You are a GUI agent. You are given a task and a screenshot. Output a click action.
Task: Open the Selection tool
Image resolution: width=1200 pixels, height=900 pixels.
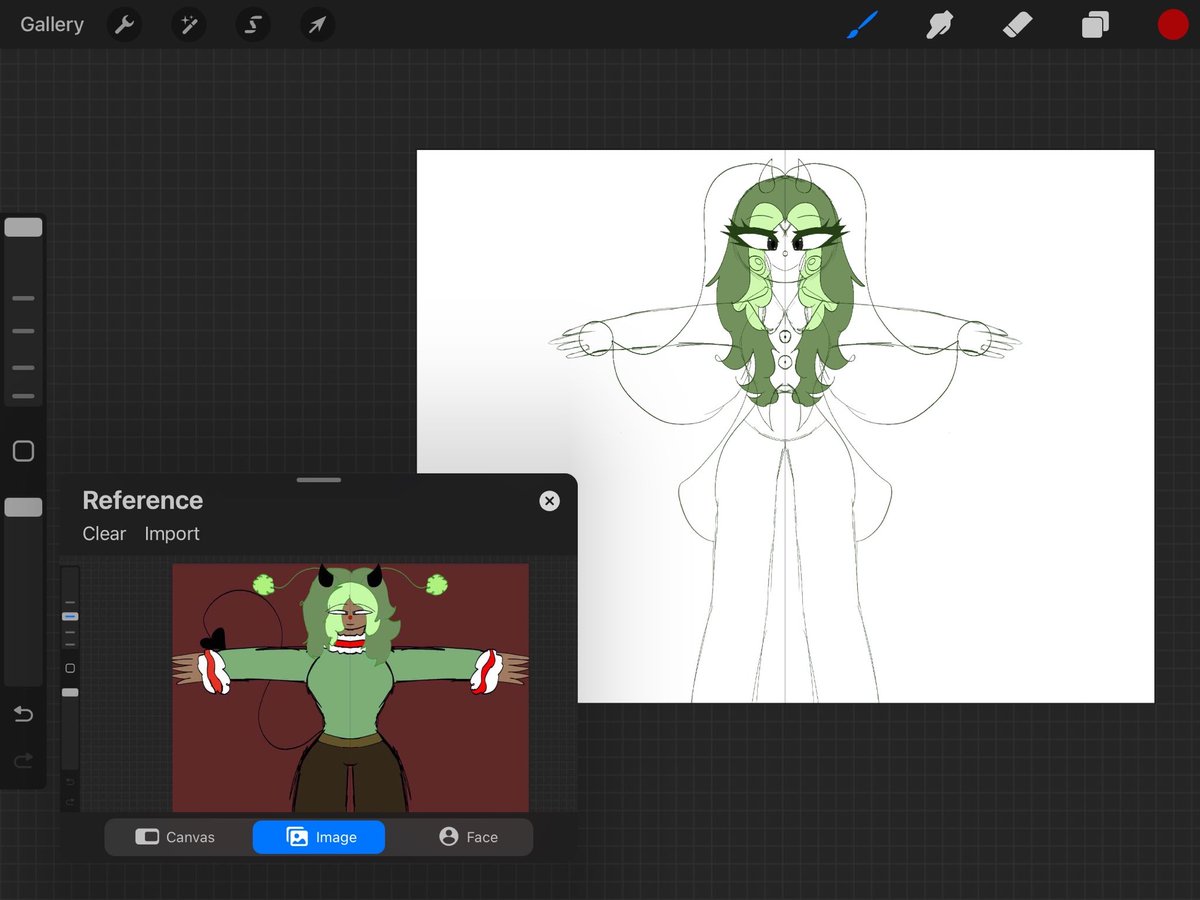click(253, 25)
